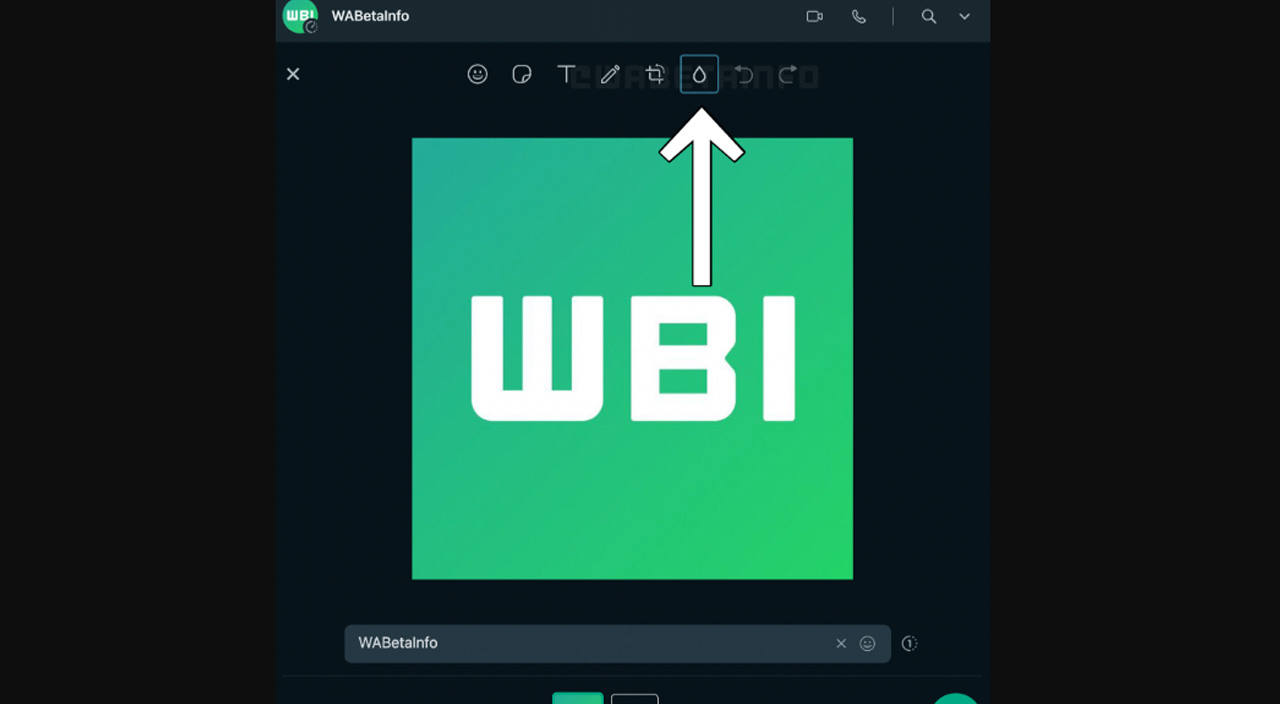Screen dimensions: 1280x704
Task: Undo the last edit
Action: (742, 73)
